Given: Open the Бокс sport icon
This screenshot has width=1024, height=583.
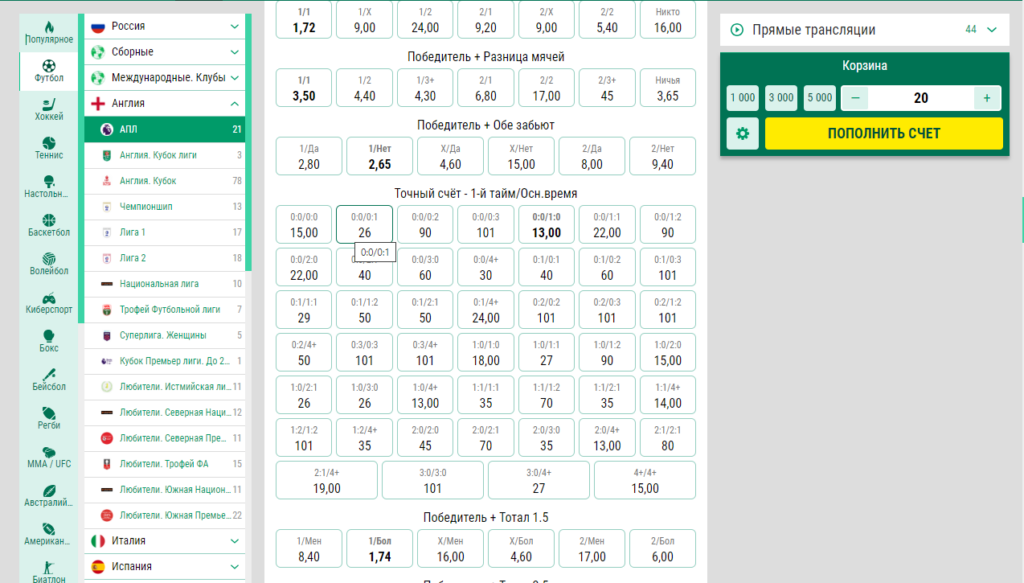Looking at the screenshot, I should [x=49, y=341].
